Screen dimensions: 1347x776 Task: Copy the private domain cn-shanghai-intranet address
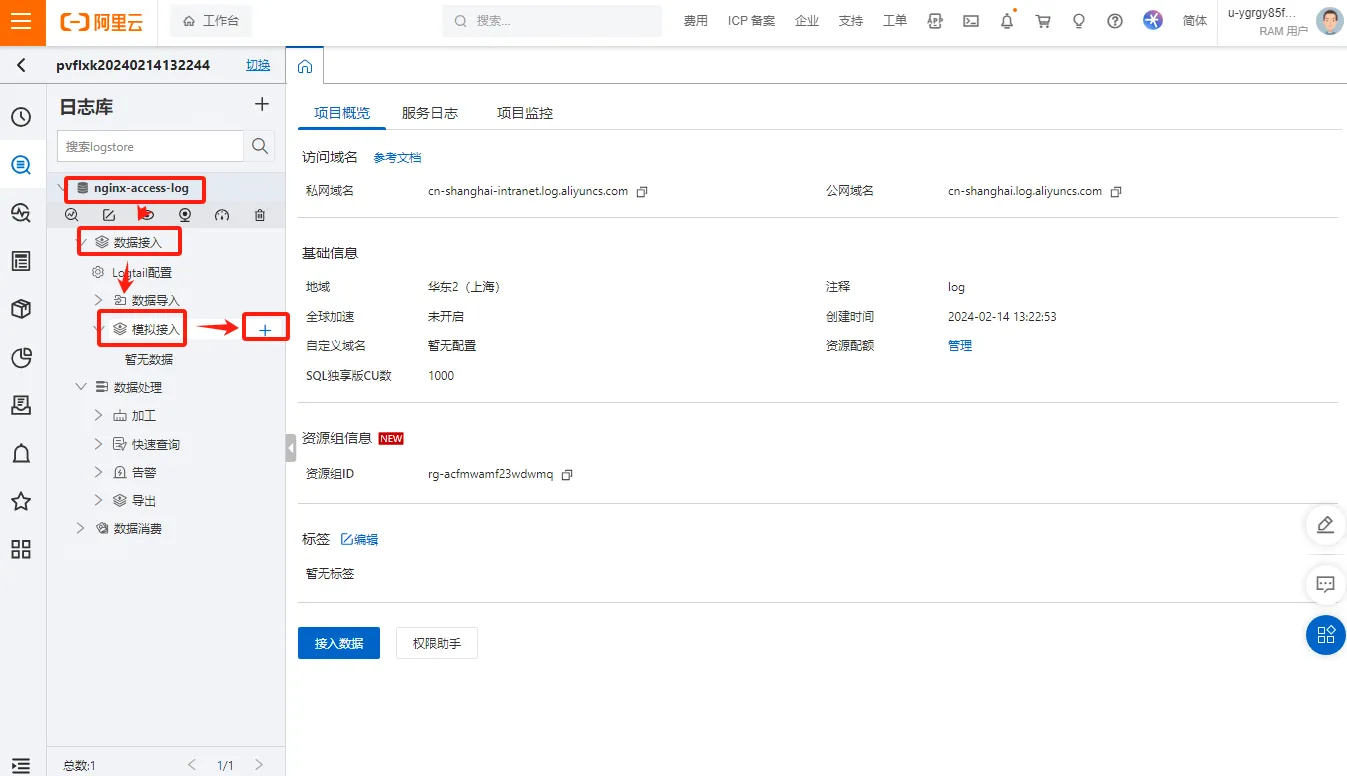642,191
